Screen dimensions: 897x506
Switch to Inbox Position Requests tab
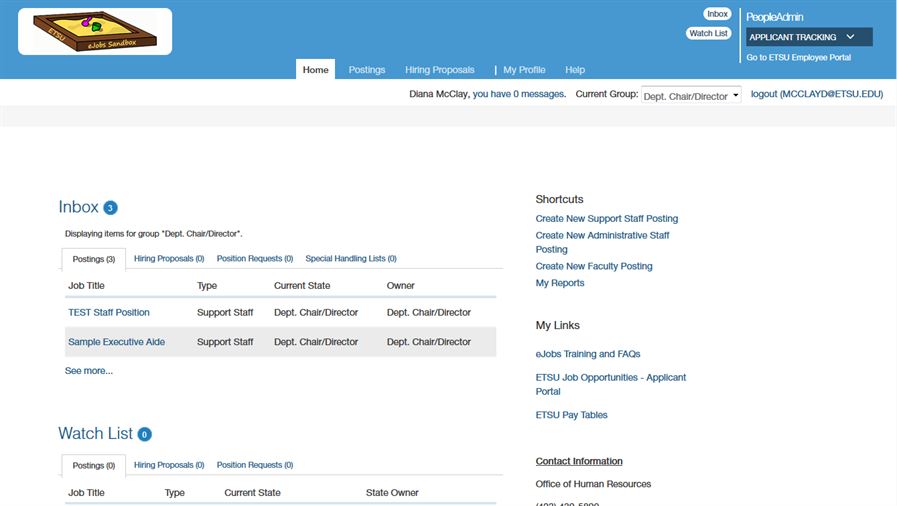255,258
